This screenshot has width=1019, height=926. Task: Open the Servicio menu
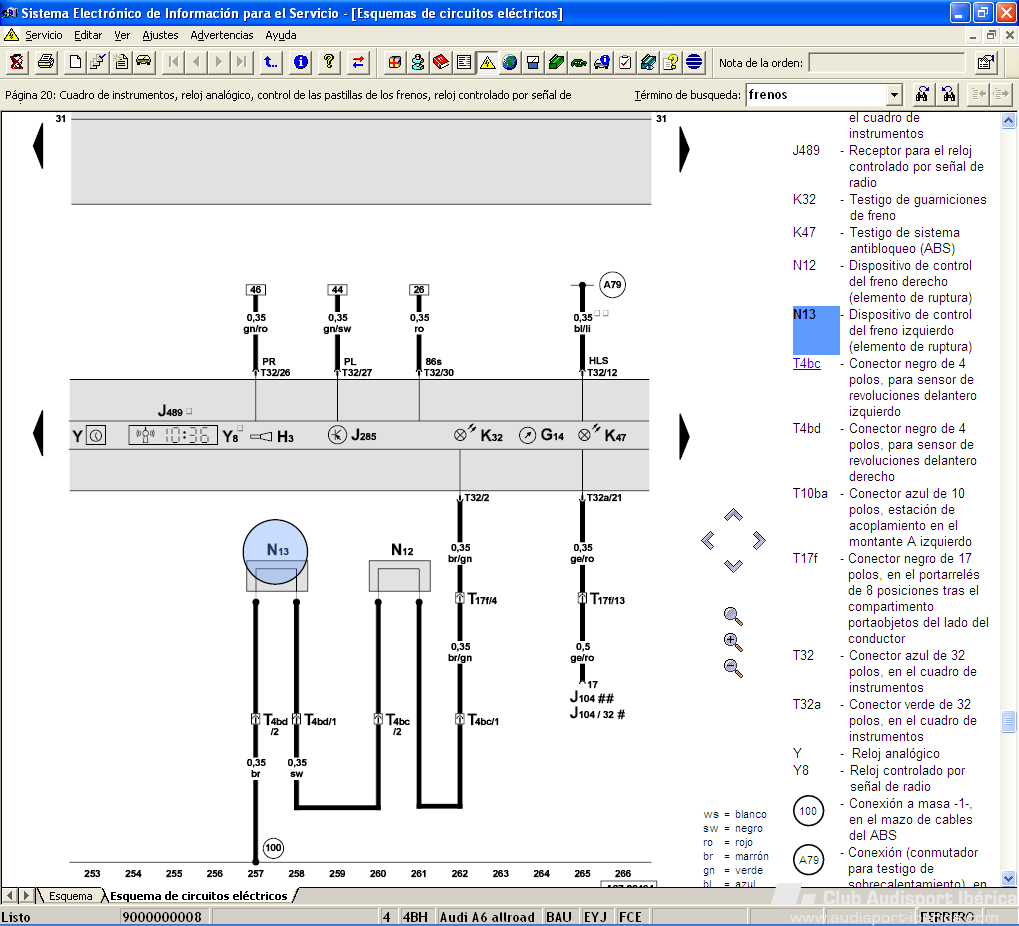click(x=44, y=35)
